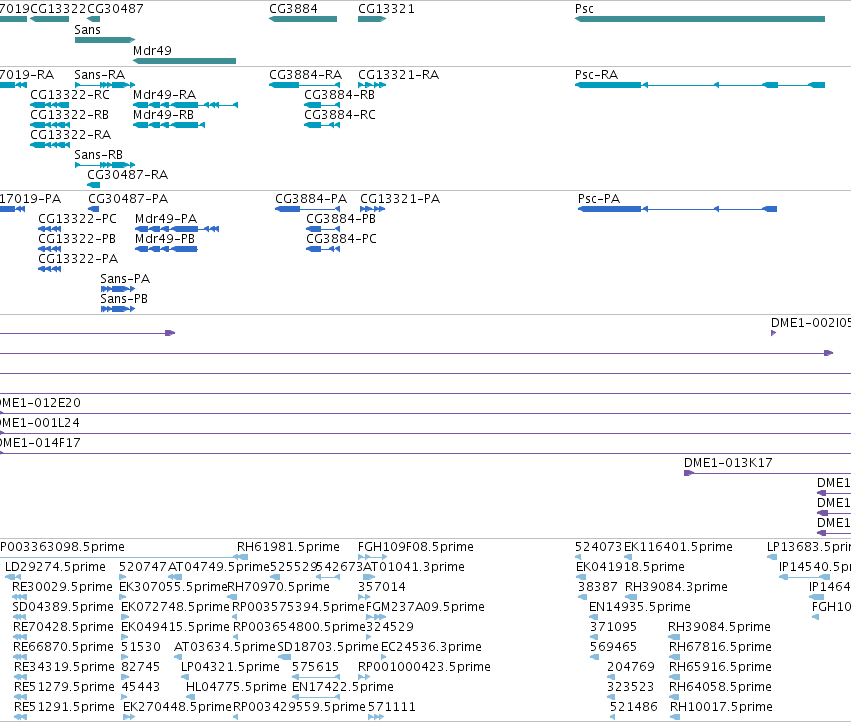This screenshot has width=851, height=722.
Task: Select the 371095 EST label
Action: coord(613,627)
